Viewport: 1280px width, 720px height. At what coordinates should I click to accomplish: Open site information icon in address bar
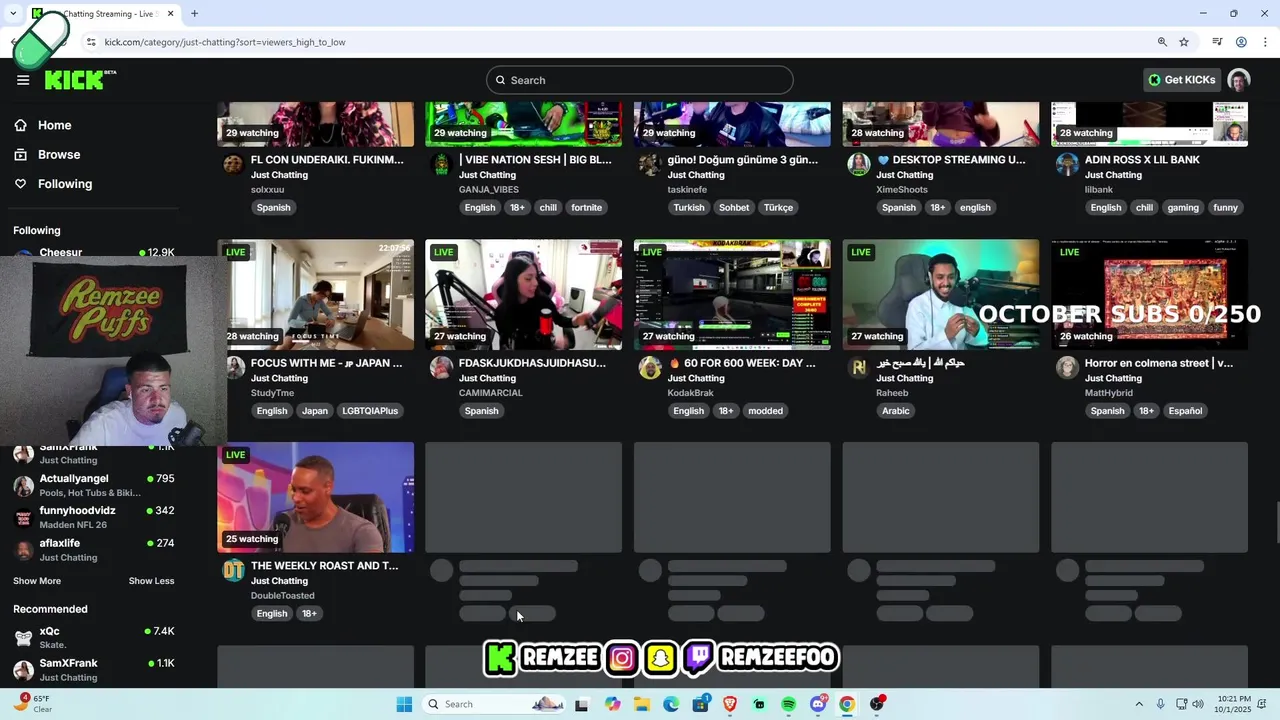coord(91,42)
